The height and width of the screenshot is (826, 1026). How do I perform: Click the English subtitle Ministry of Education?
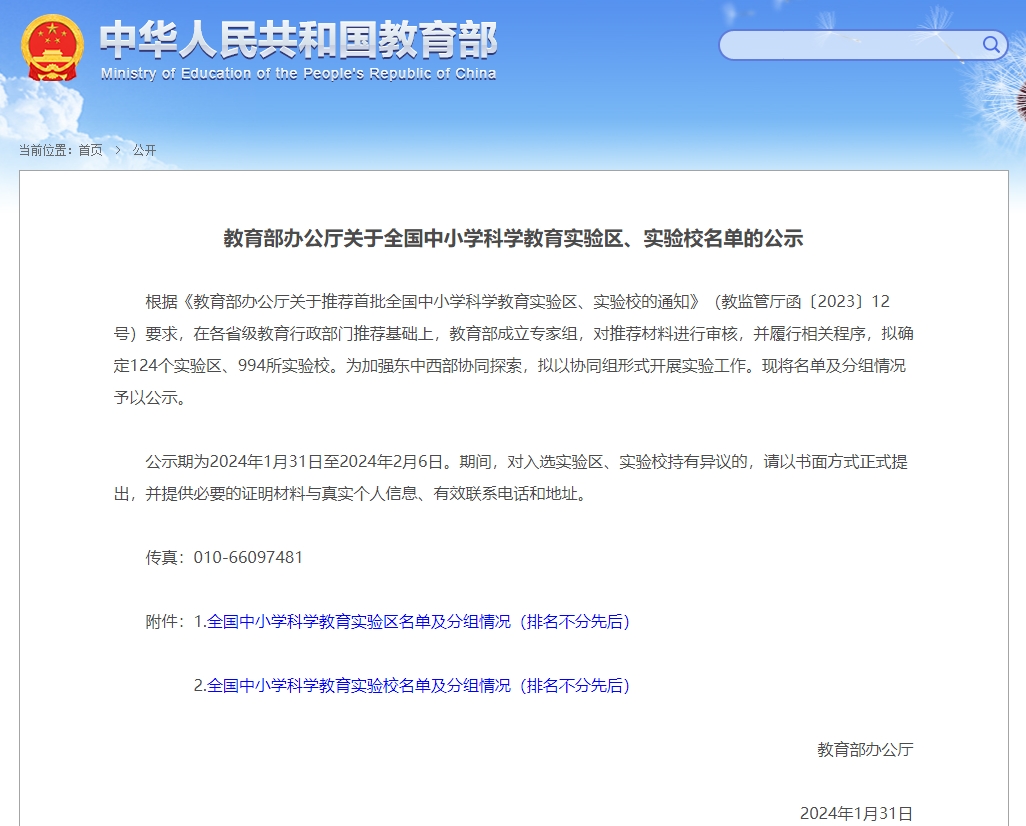pyautogui.click(x=298, y=73)
